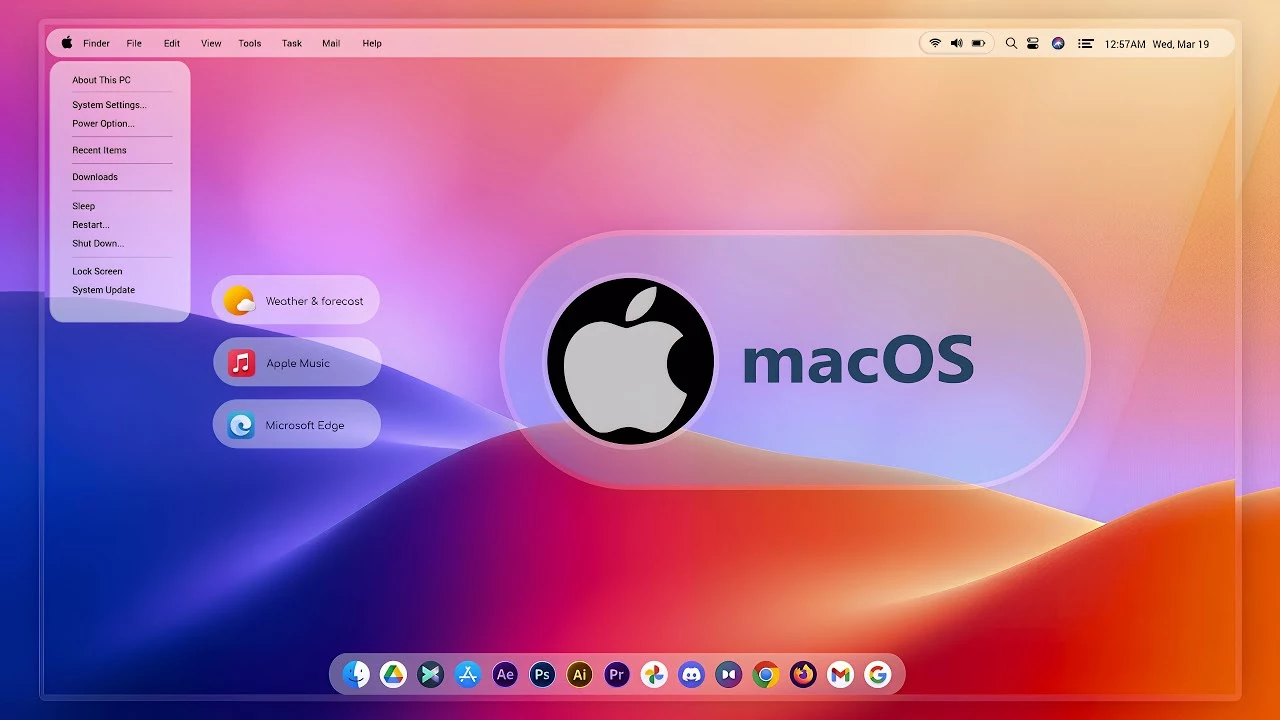Open the notification list icon
This screenshot has height=720, width=1280.
pyautogui.click(x=1085, y=43)
